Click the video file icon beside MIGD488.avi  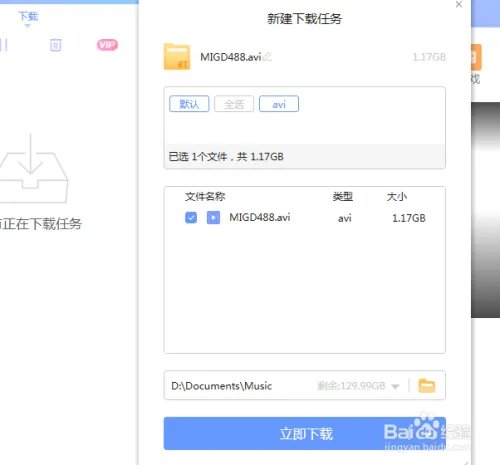click(213, 218)
